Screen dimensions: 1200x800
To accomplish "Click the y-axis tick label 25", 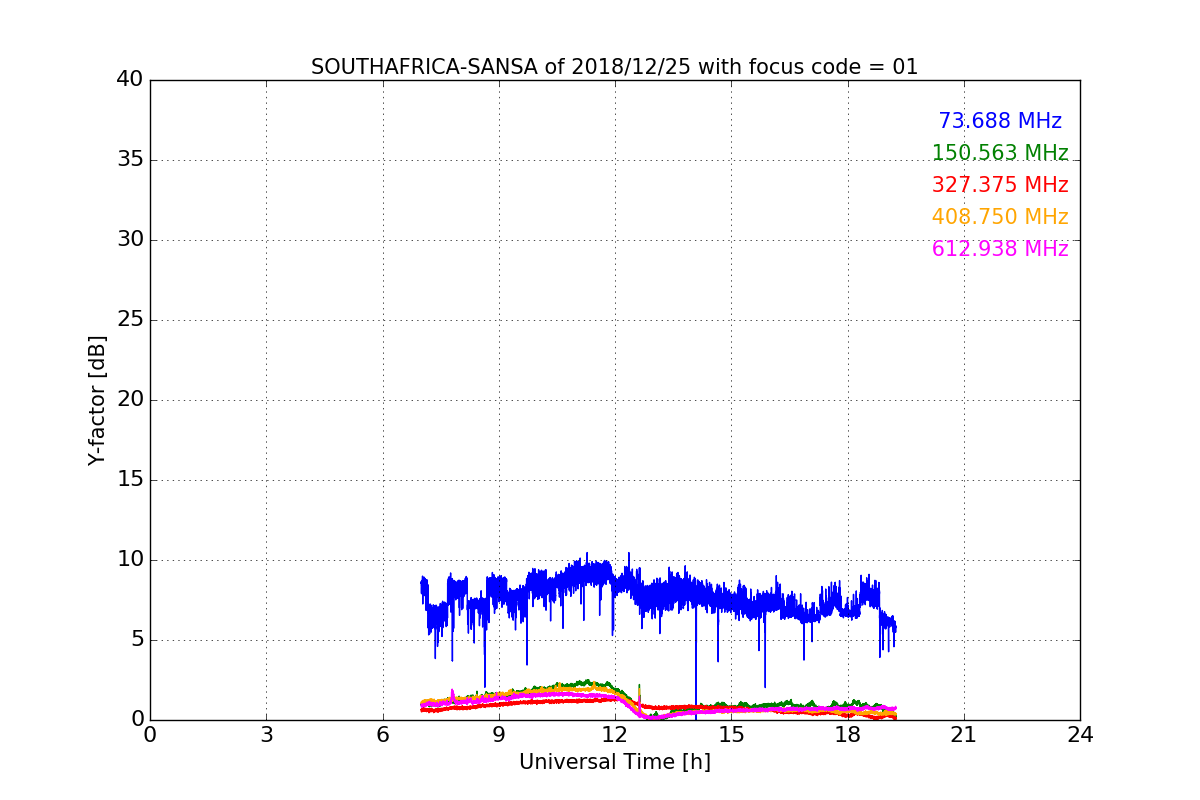I will 130,320.
